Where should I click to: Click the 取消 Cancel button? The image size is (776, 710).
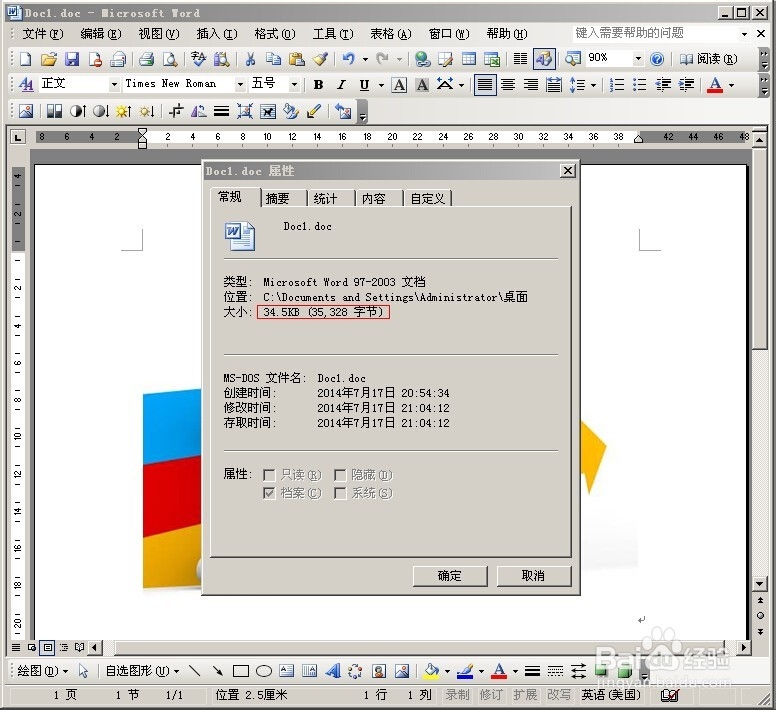534,576
